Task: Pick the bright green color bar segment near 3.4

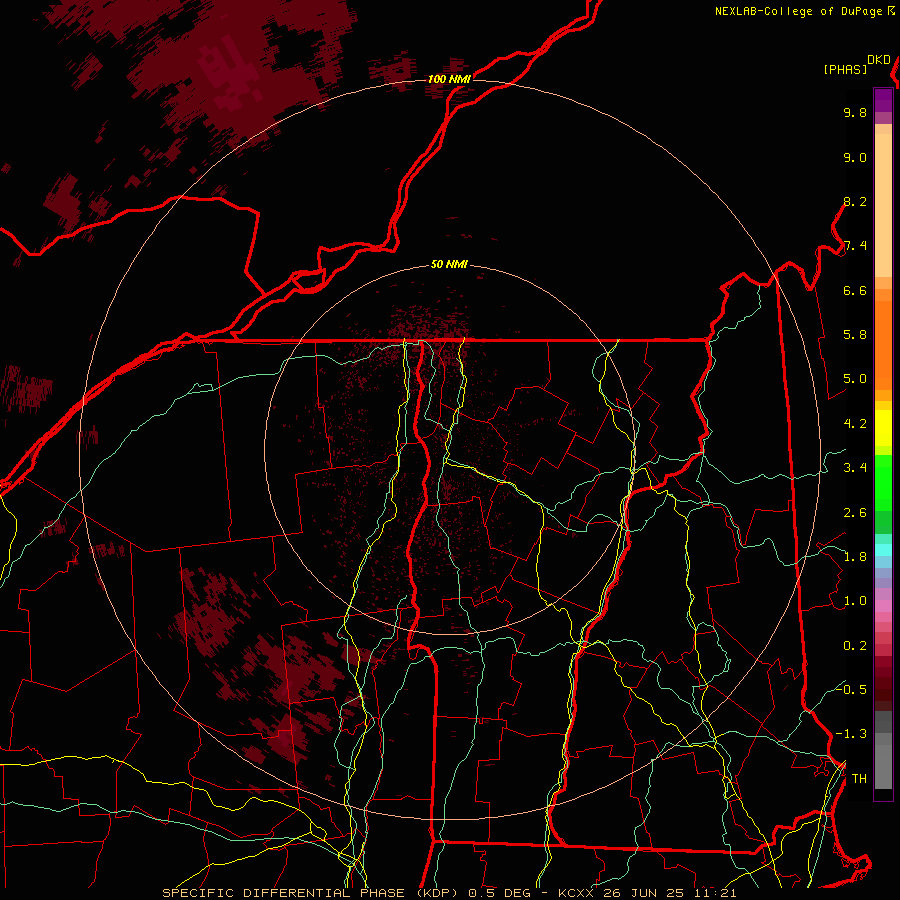Action: pyautogui.click(x=883, y=482)
